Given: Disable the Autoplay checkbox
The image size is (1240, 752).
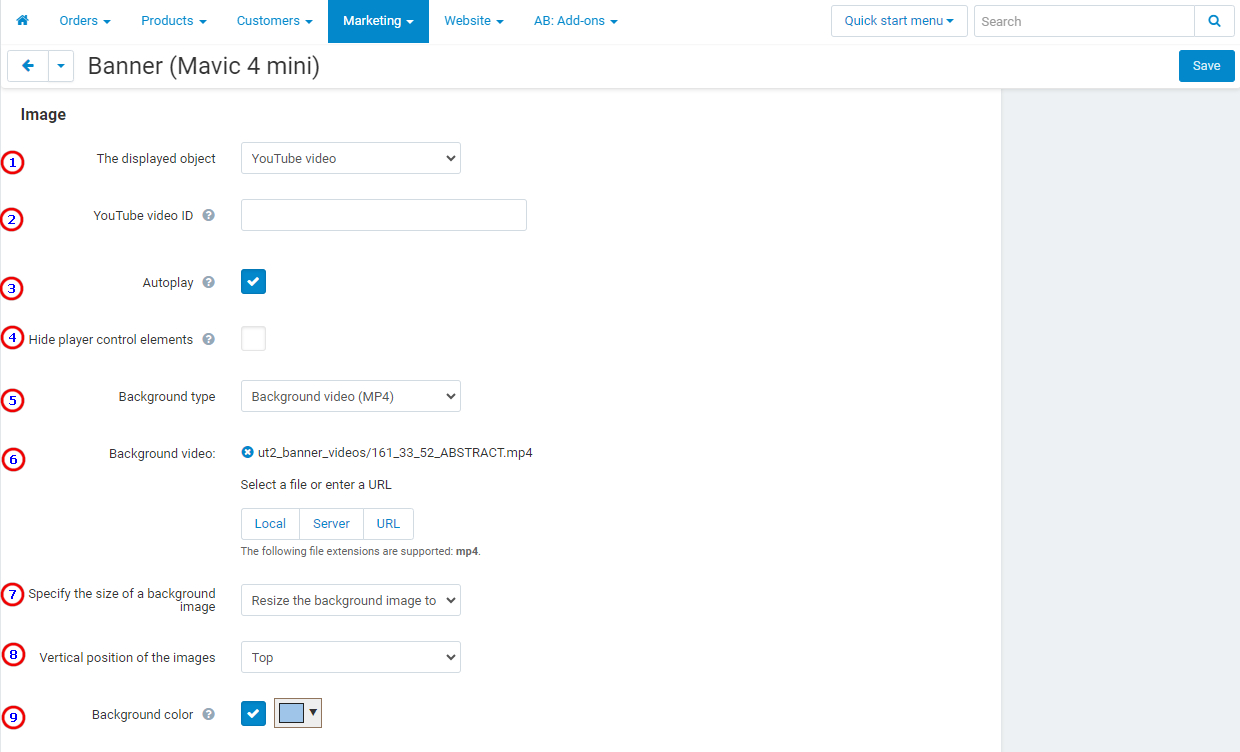Looking at the screenshot, I should [253, 282].
